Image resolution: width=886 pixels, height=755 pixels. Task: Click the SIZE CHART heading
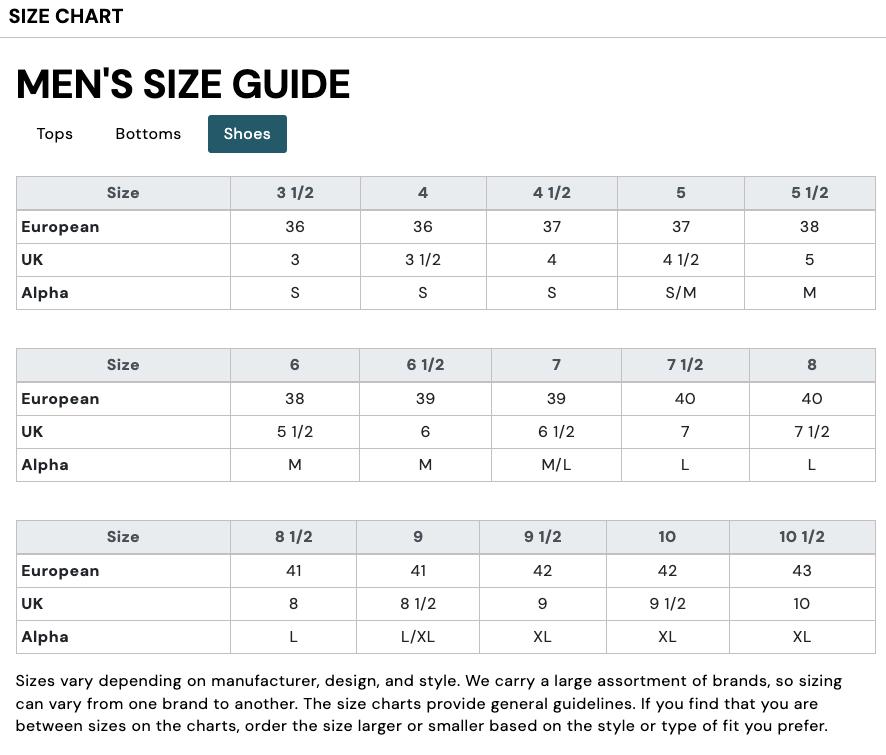[67, 16]
